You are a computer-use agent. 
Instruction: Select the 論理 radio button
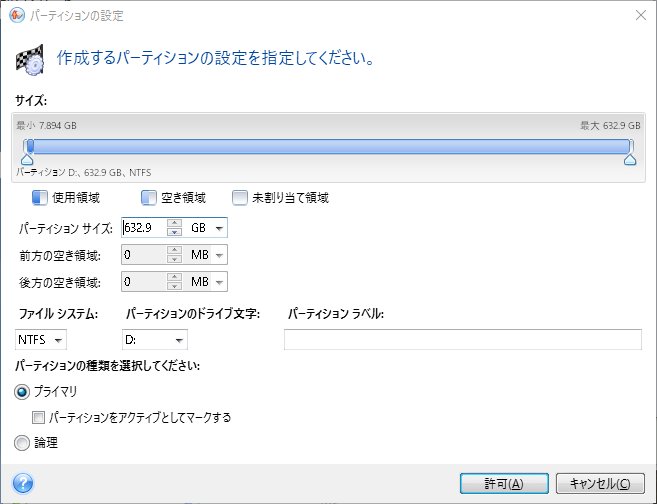(x=22, y=443)
